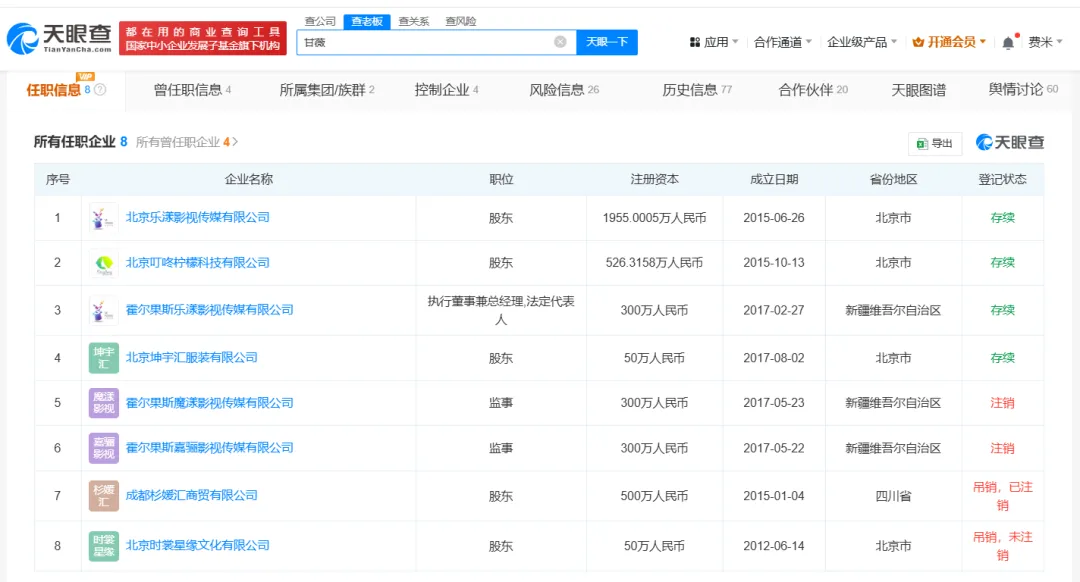Image resolution: width=1080 pixels, height=582 pixels.
Task: Click the 魔漾影视 purple logo
Action: click(x=103, y=403)
